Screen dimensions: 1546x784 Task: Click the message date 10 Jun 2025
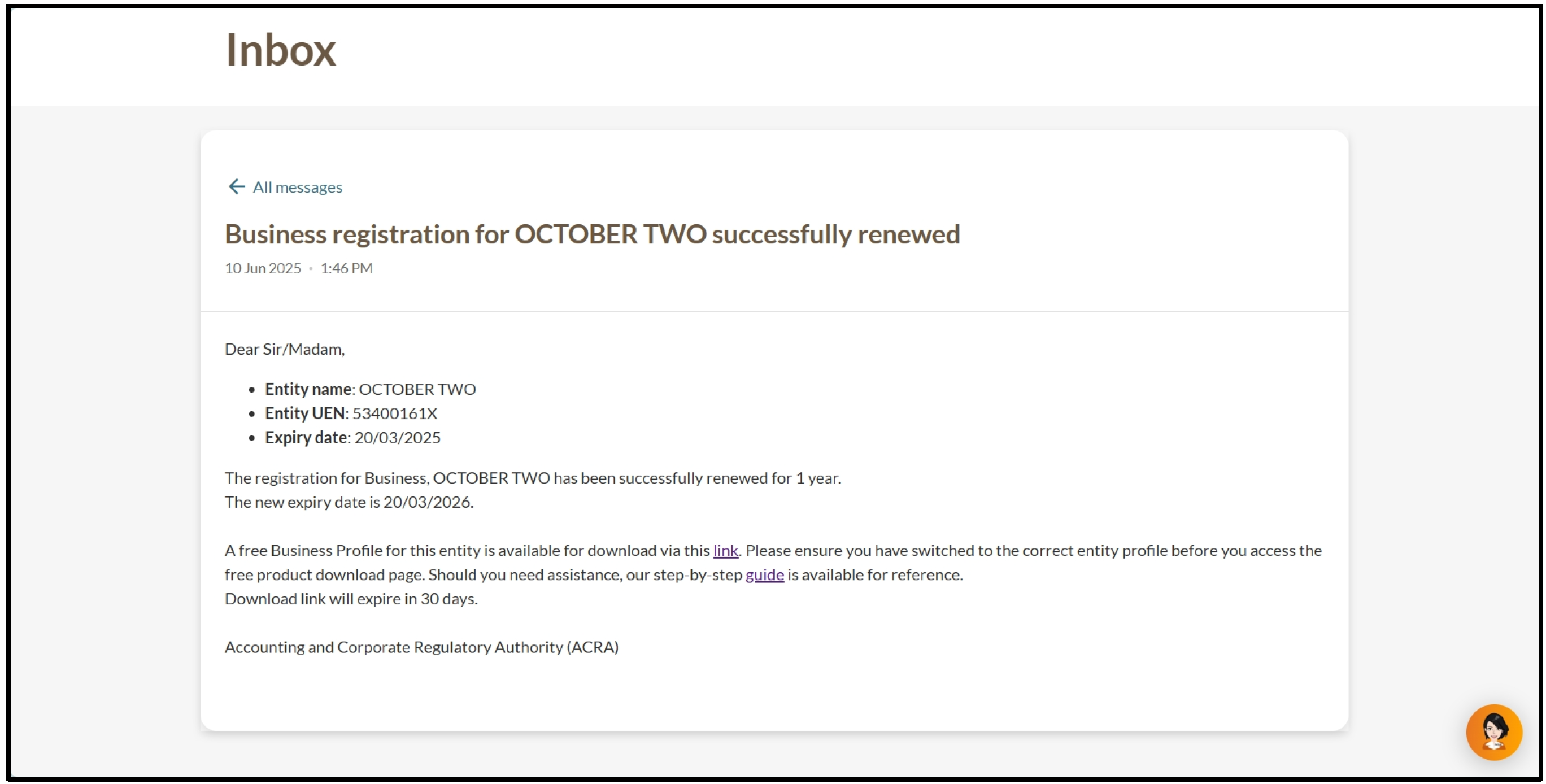(x=263, y=268)
